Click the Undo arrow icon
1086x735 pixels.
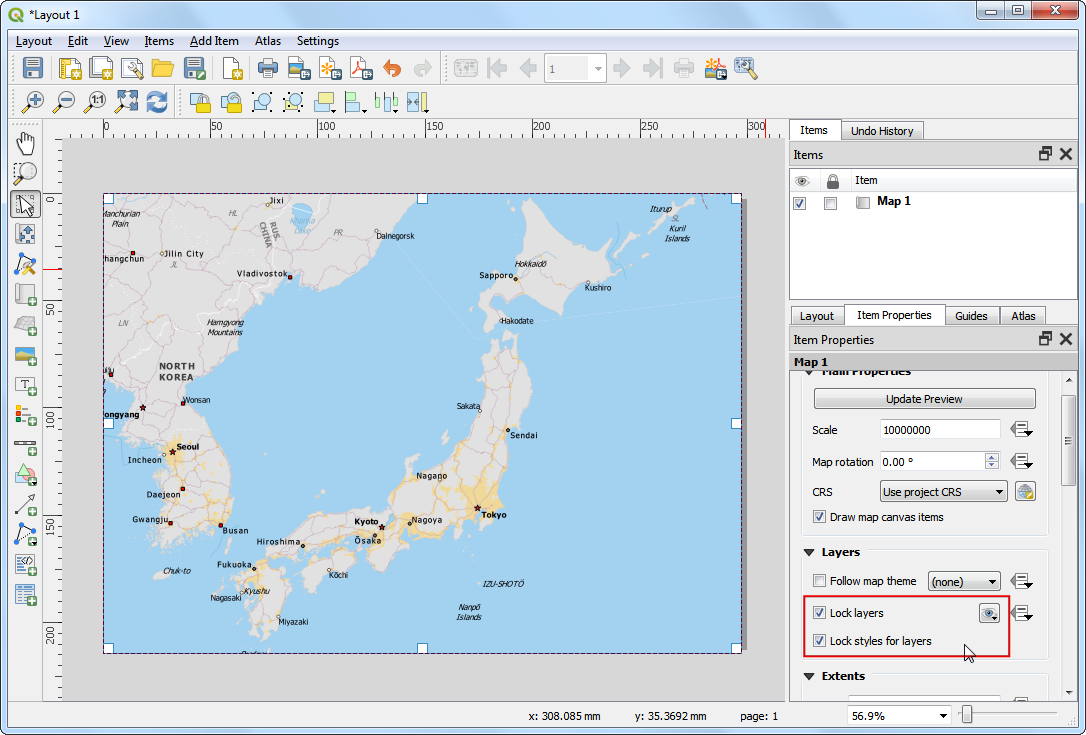[x=392, y=68]
